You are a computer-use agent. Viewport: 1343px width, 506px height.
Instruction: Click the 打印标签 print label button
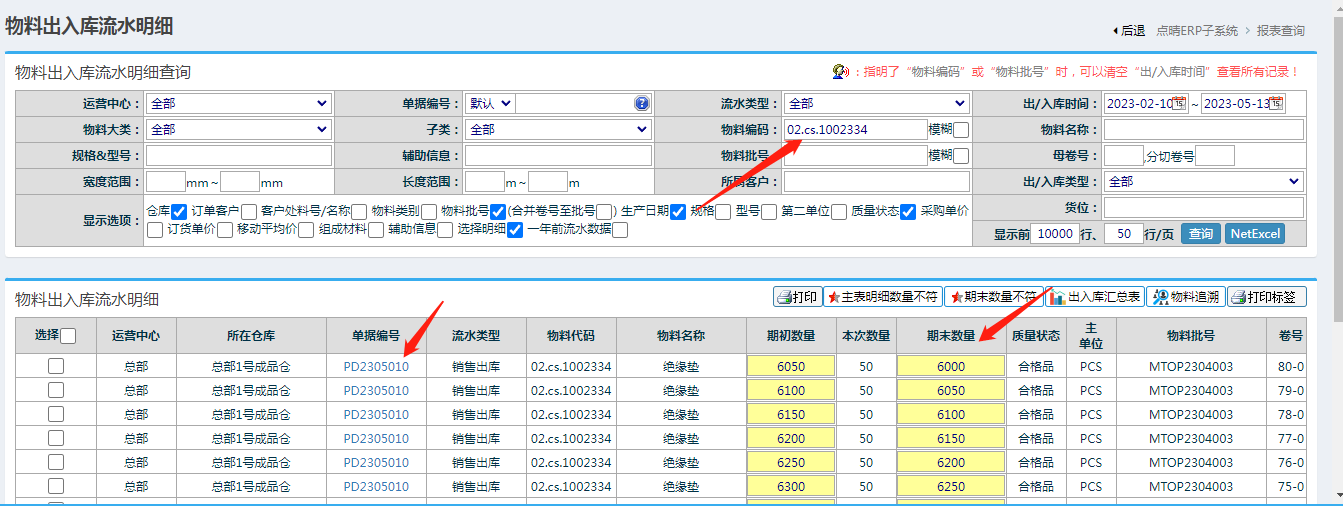point(1267,297)
